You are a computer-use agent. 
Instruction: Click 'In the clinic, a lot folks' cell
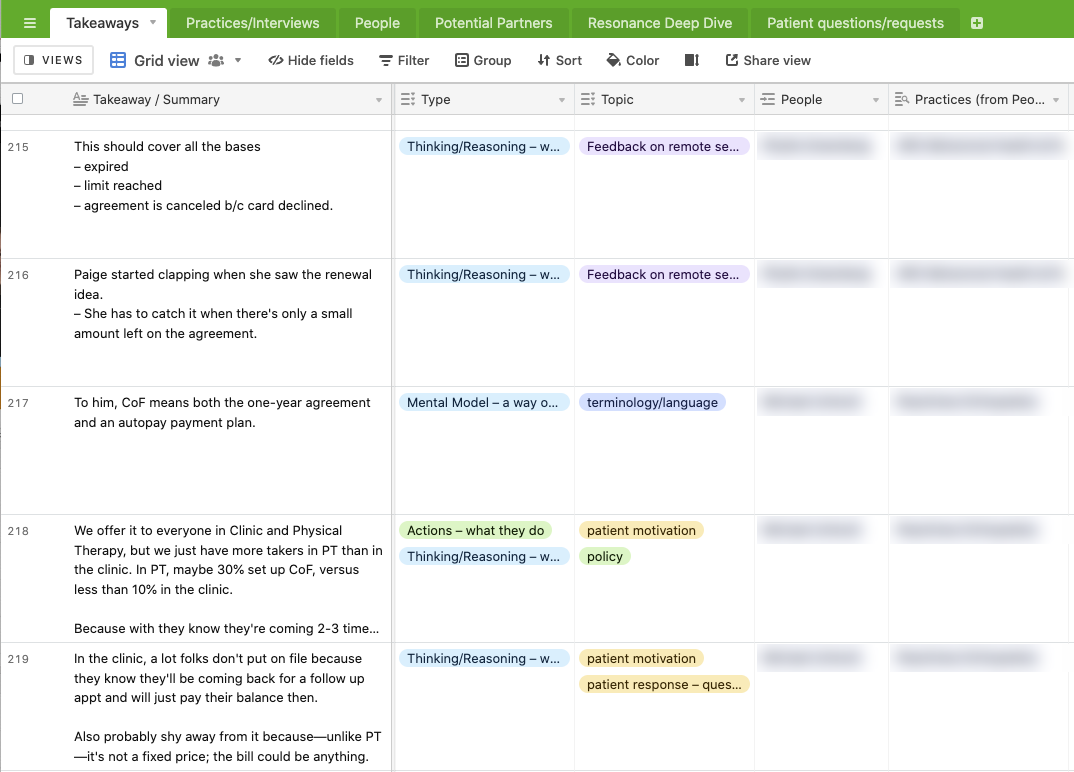tap(229, 707)
